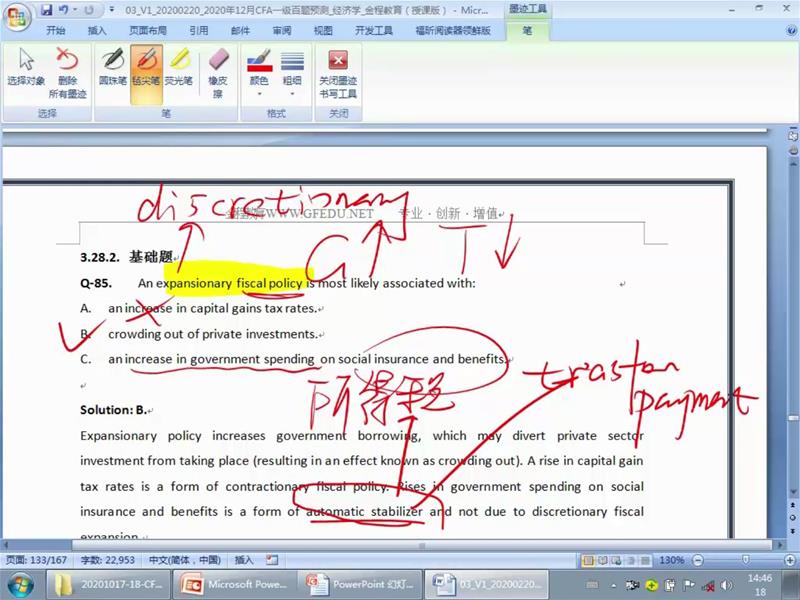Open the 开发工具 ribbon tab
The width and height of the screenshot is (800, 600).
click(x=374, y=31)
